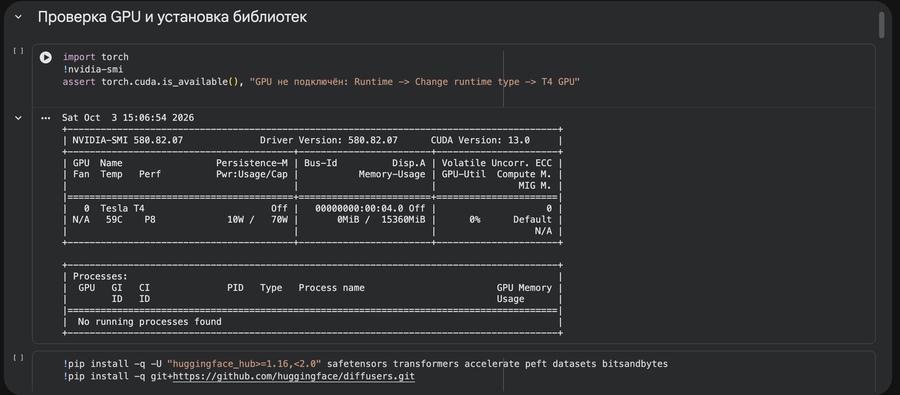900x395 pixels.
Task: Click the vertical scrollbar thumb
Action: pyautogui.click(x=882, y=24)
